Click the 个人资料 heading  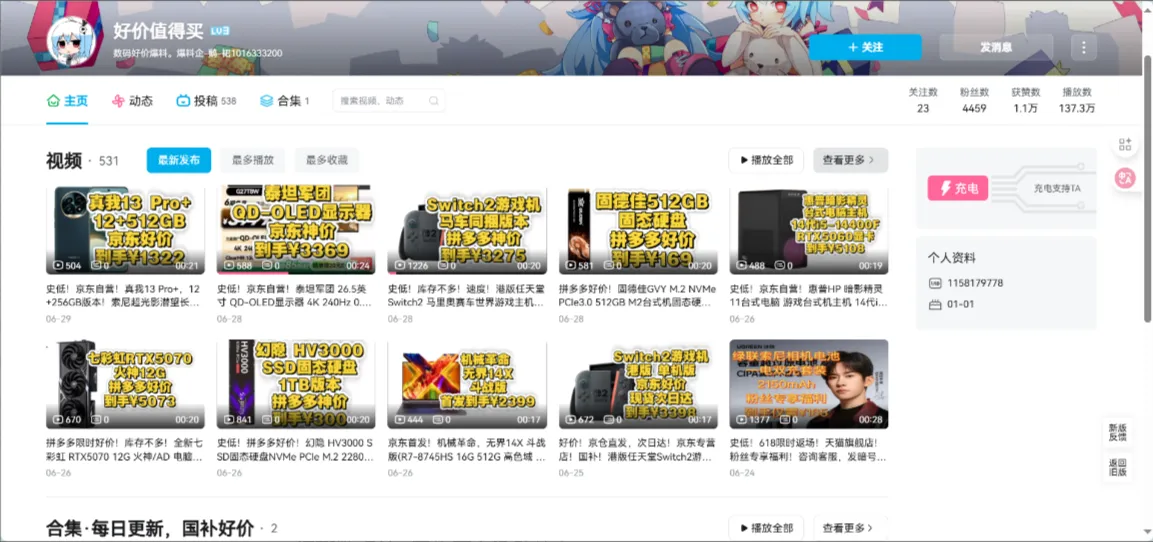[x=952, y=258]
